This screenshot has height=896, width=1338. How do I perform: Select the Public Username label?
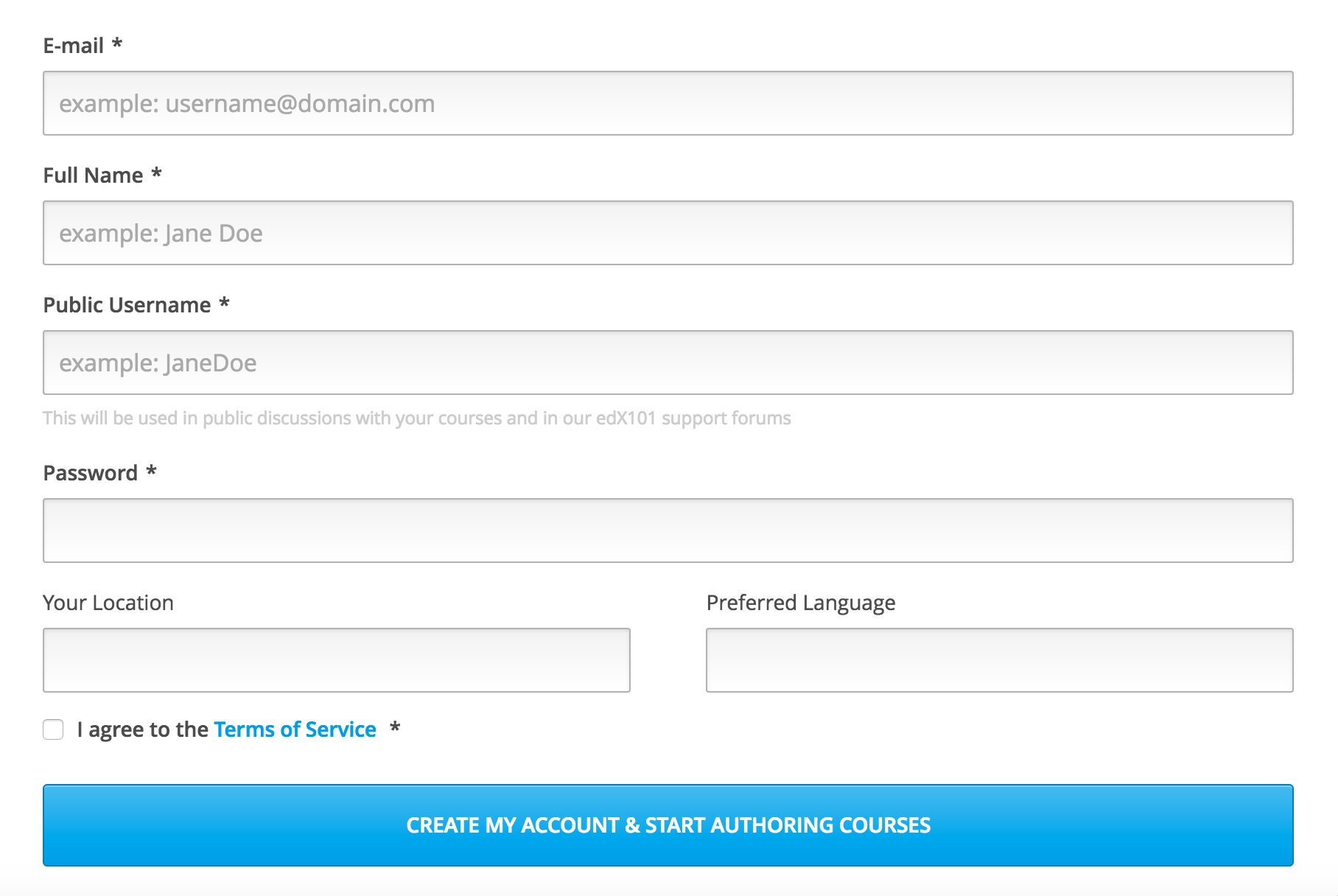pyautogui.click(x=127, y=305)
